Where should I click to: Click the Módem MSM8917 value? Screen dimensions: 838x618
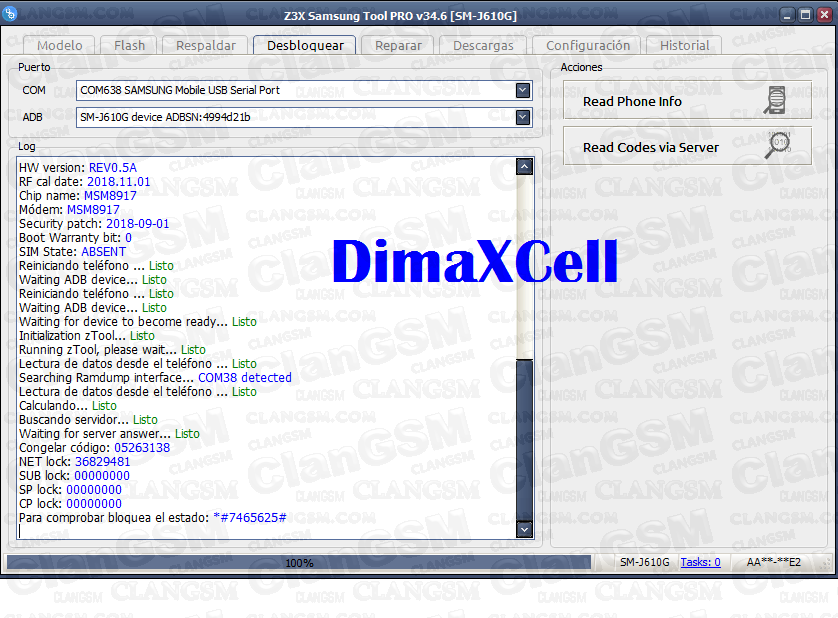(93, 210)
